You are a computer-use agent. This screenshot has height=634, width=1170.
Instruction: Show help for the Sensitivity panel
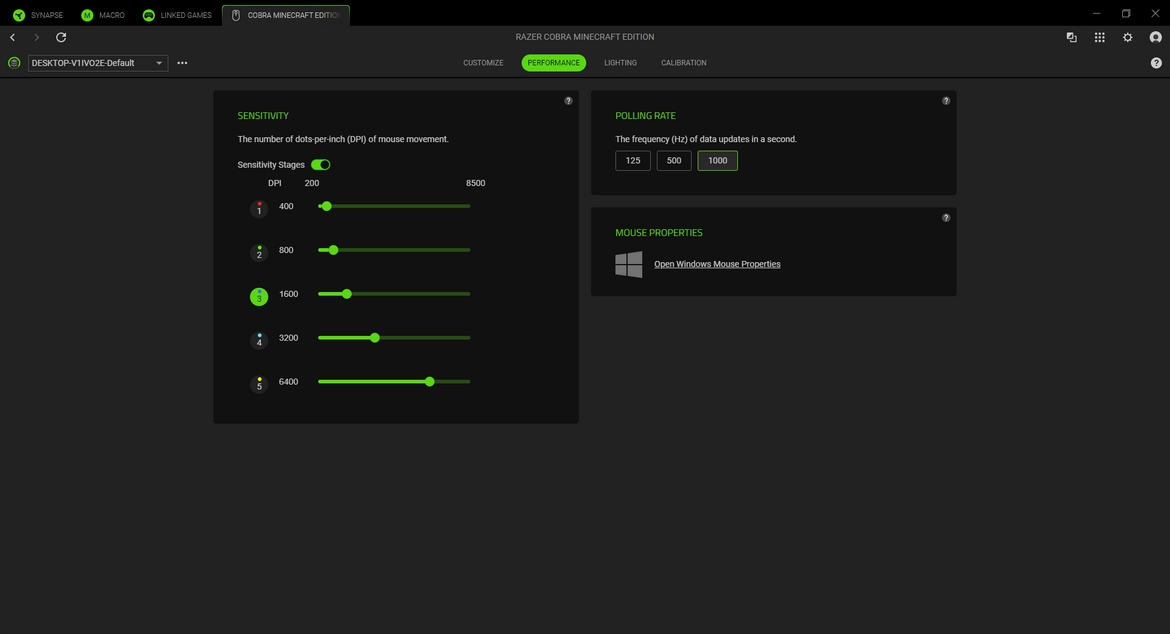point(569,101)
